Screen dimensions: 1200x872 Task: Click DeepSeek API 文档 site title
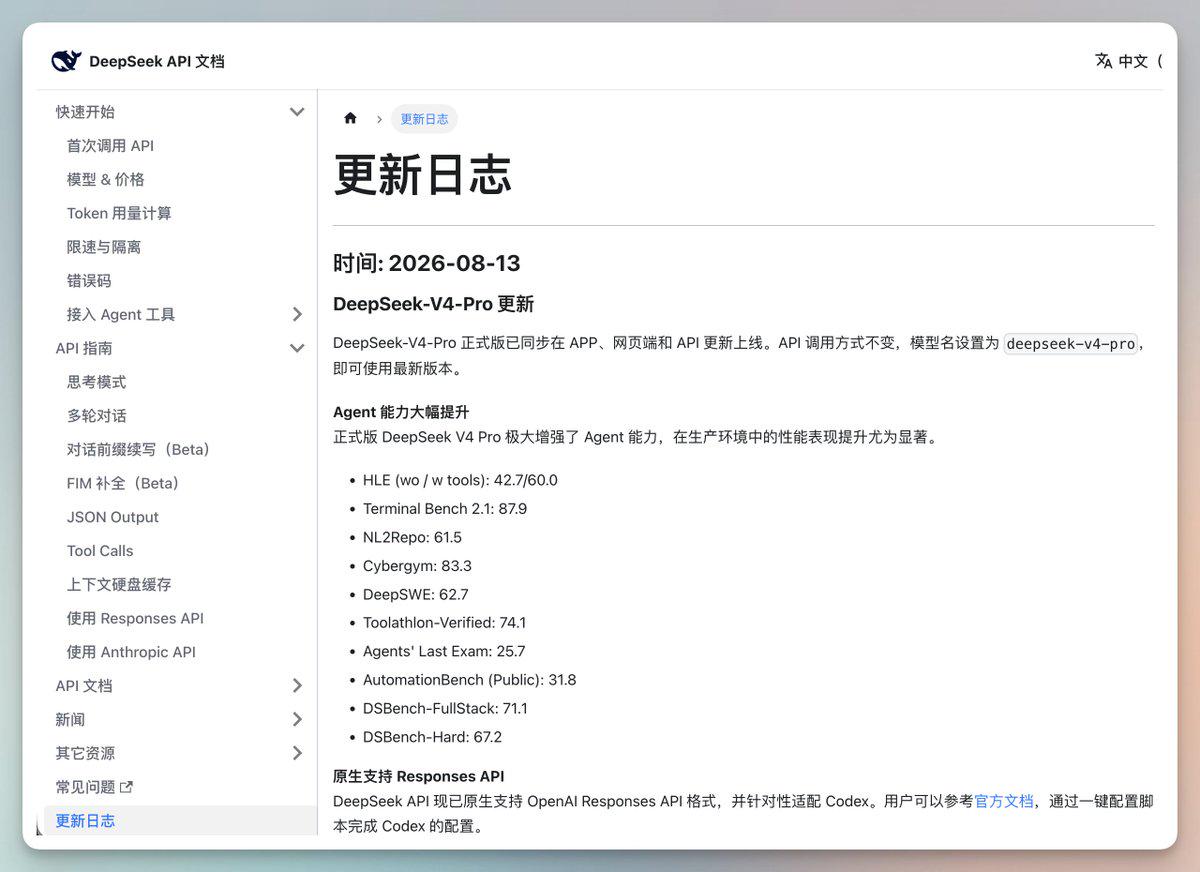point(157,61)
